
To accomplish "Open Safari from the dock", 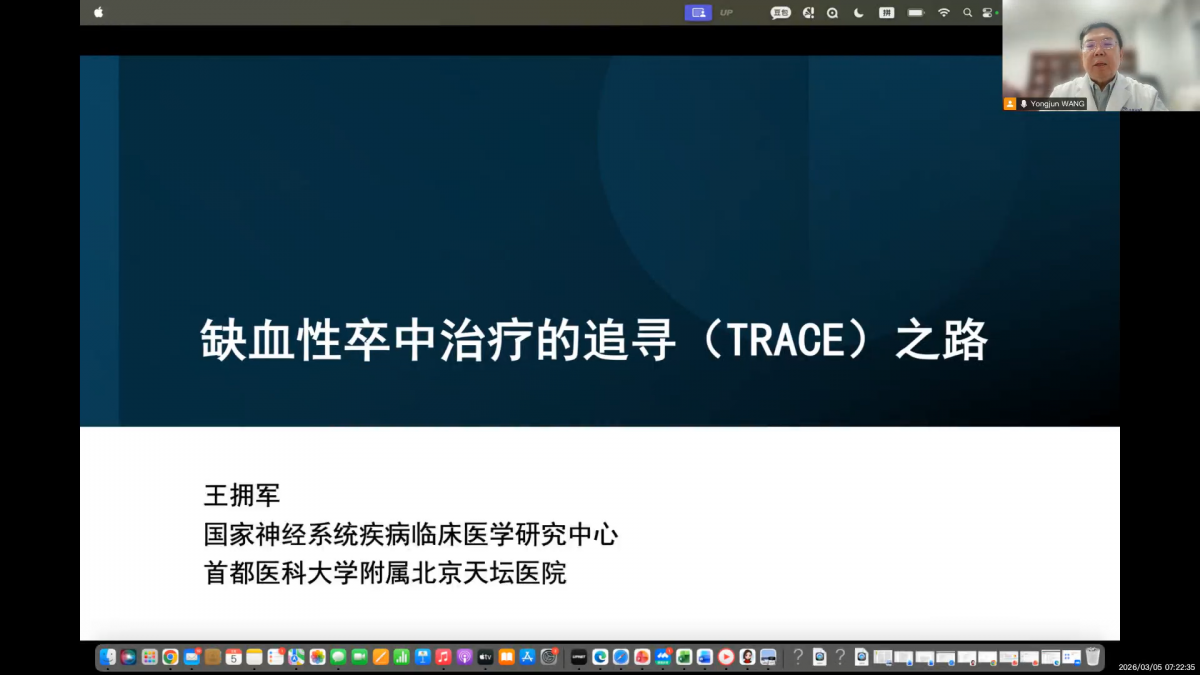I will (x=621, y=657).
